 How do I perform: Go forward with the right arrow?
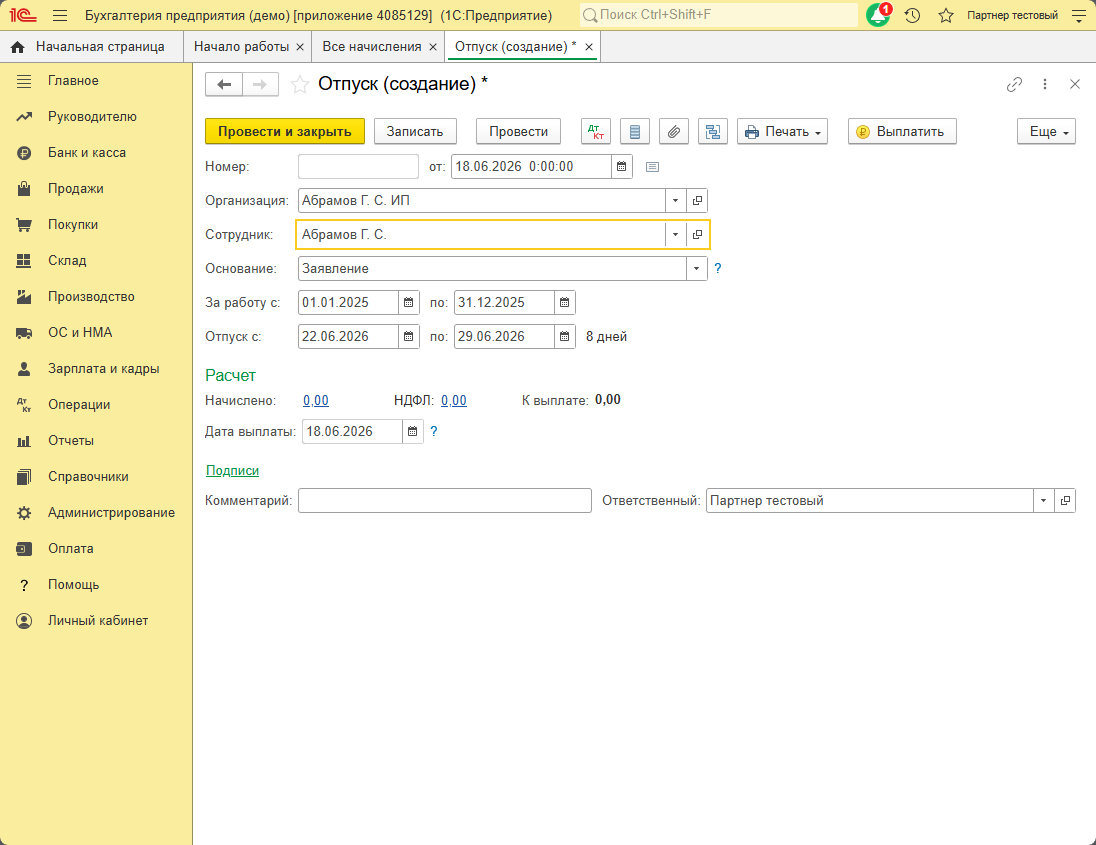click(x=260, y=85)
